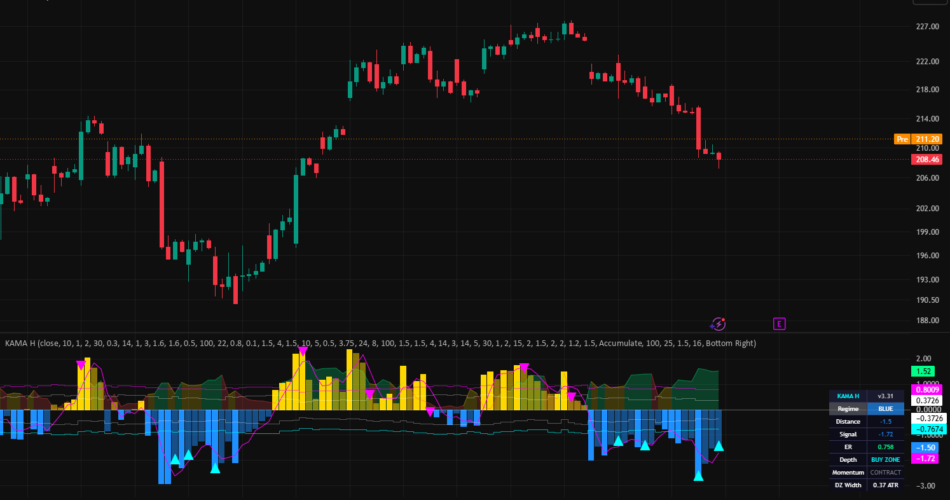
Task: Click the 214.00 price axis label
Action: pos(927,118)
